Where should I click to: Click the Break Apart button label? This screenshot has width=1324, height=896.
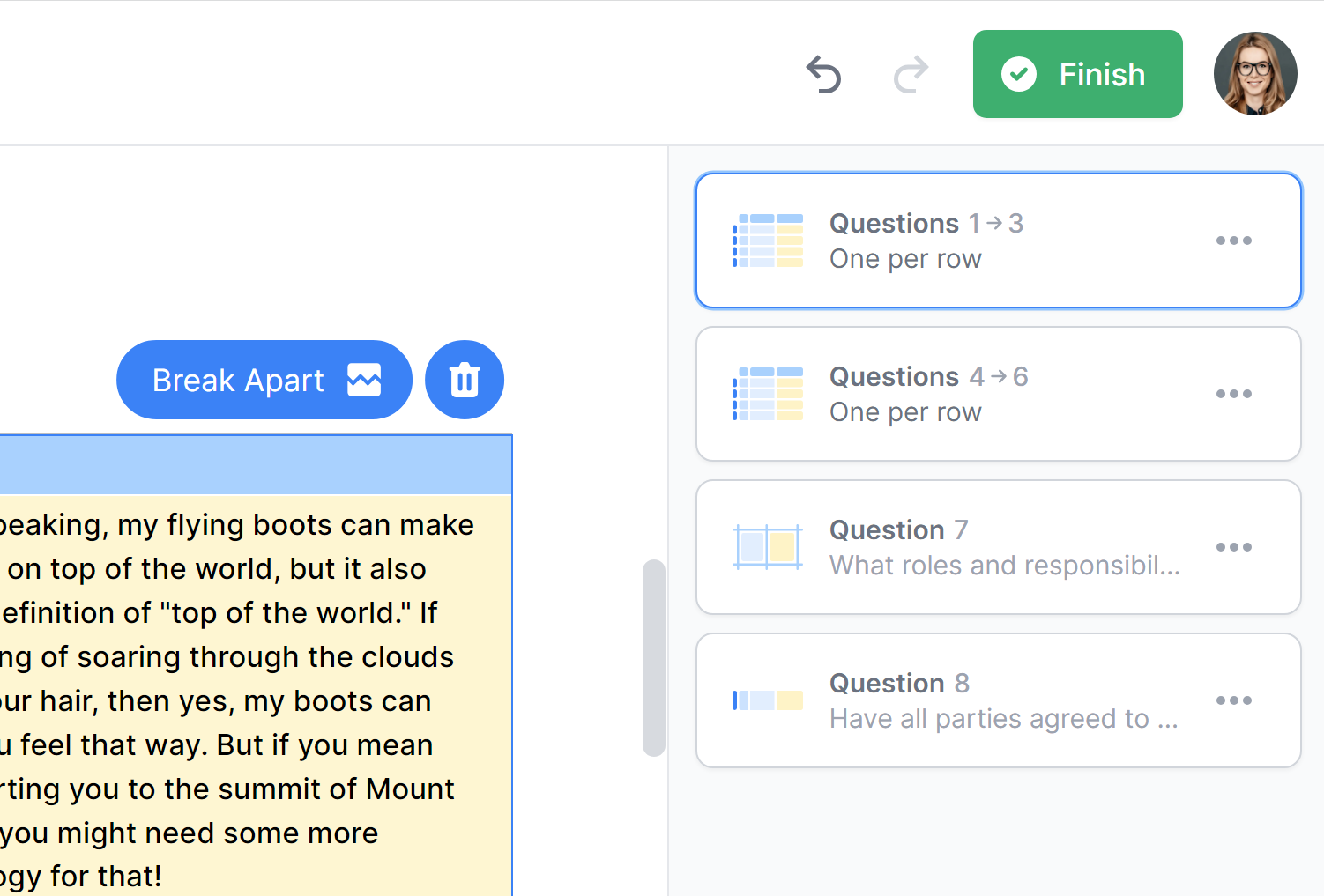tap(238, 381)
